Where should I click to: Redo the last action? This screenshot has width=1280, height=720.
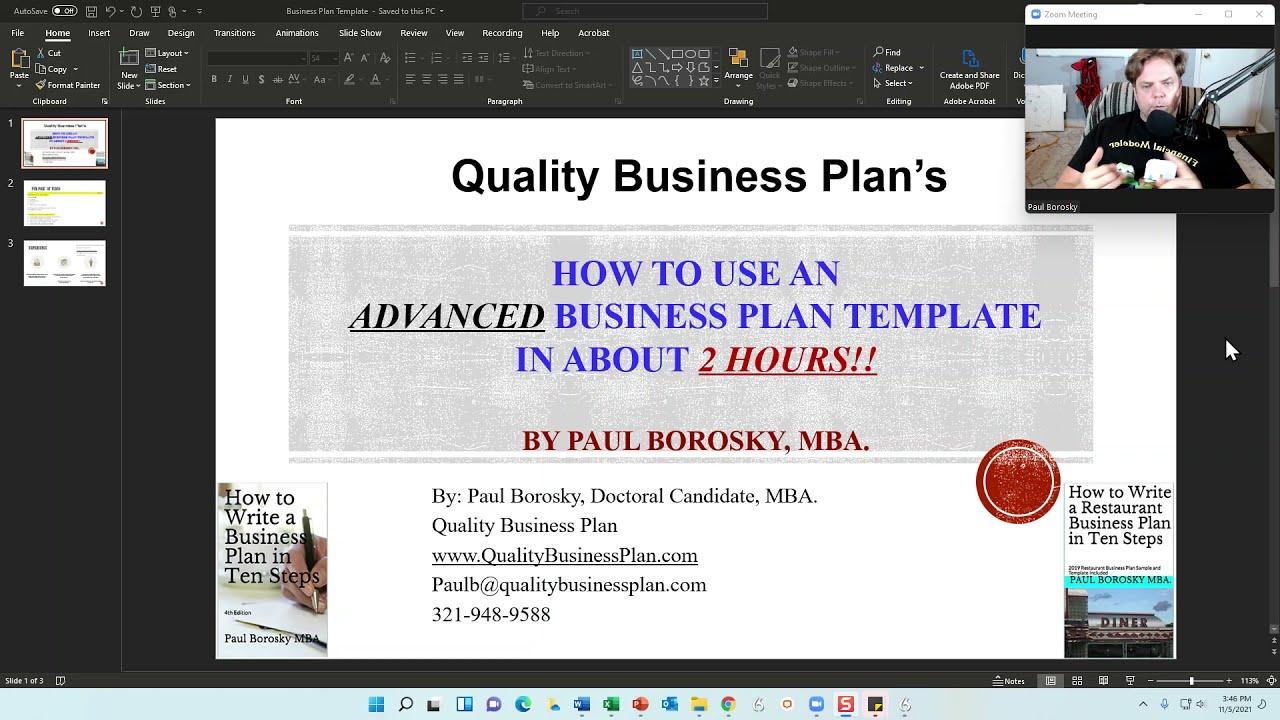point(136,11)
